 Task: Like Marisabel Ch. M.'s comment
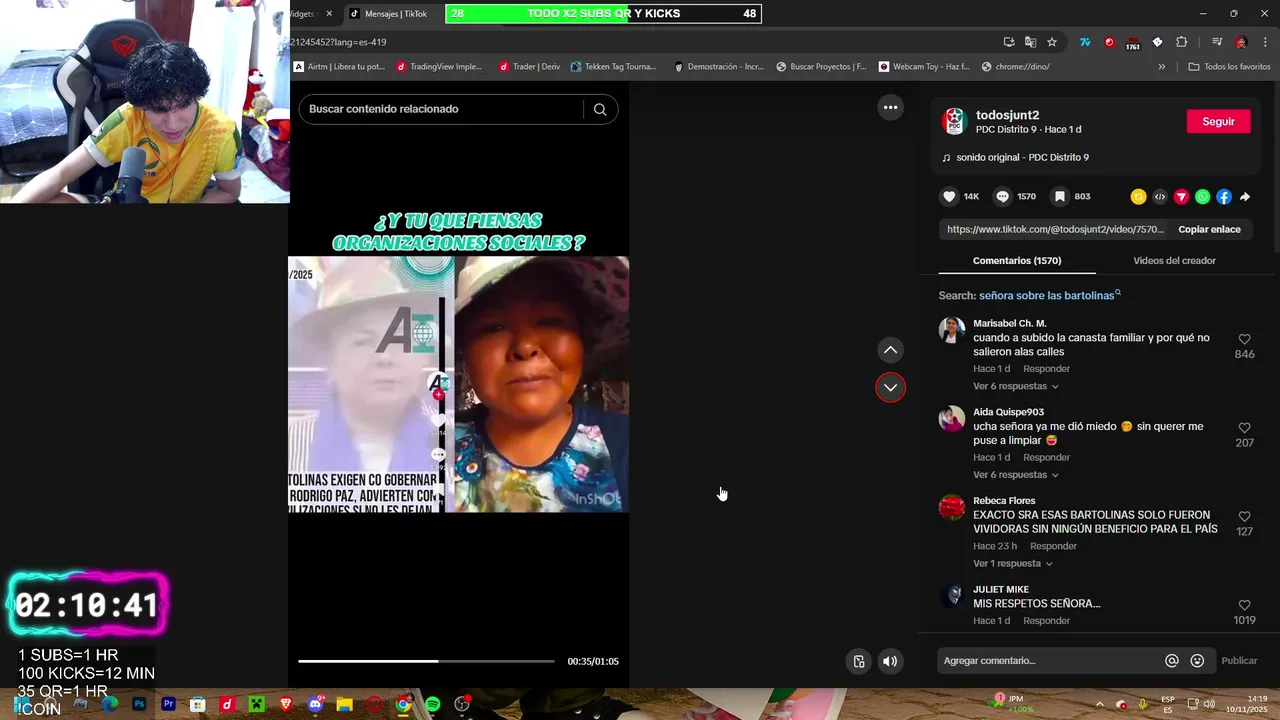(x=1244, y=340)
